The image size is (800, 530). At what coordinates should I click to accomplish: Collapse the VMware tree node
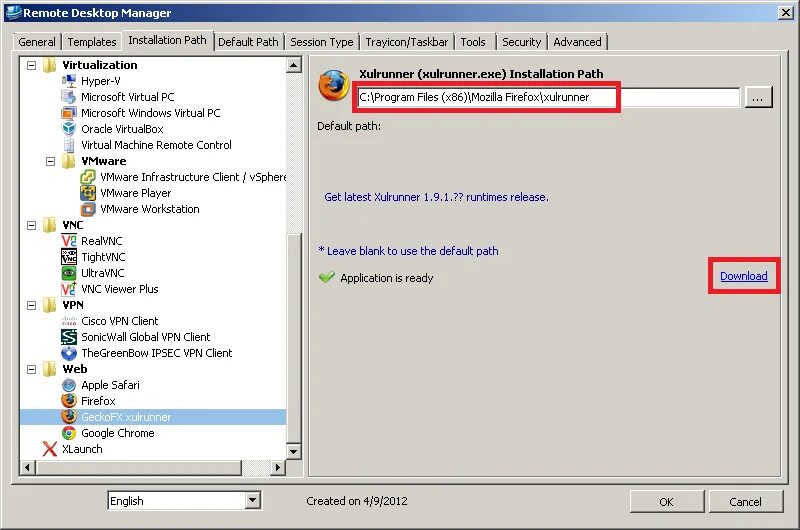click(x=51, y=161)
